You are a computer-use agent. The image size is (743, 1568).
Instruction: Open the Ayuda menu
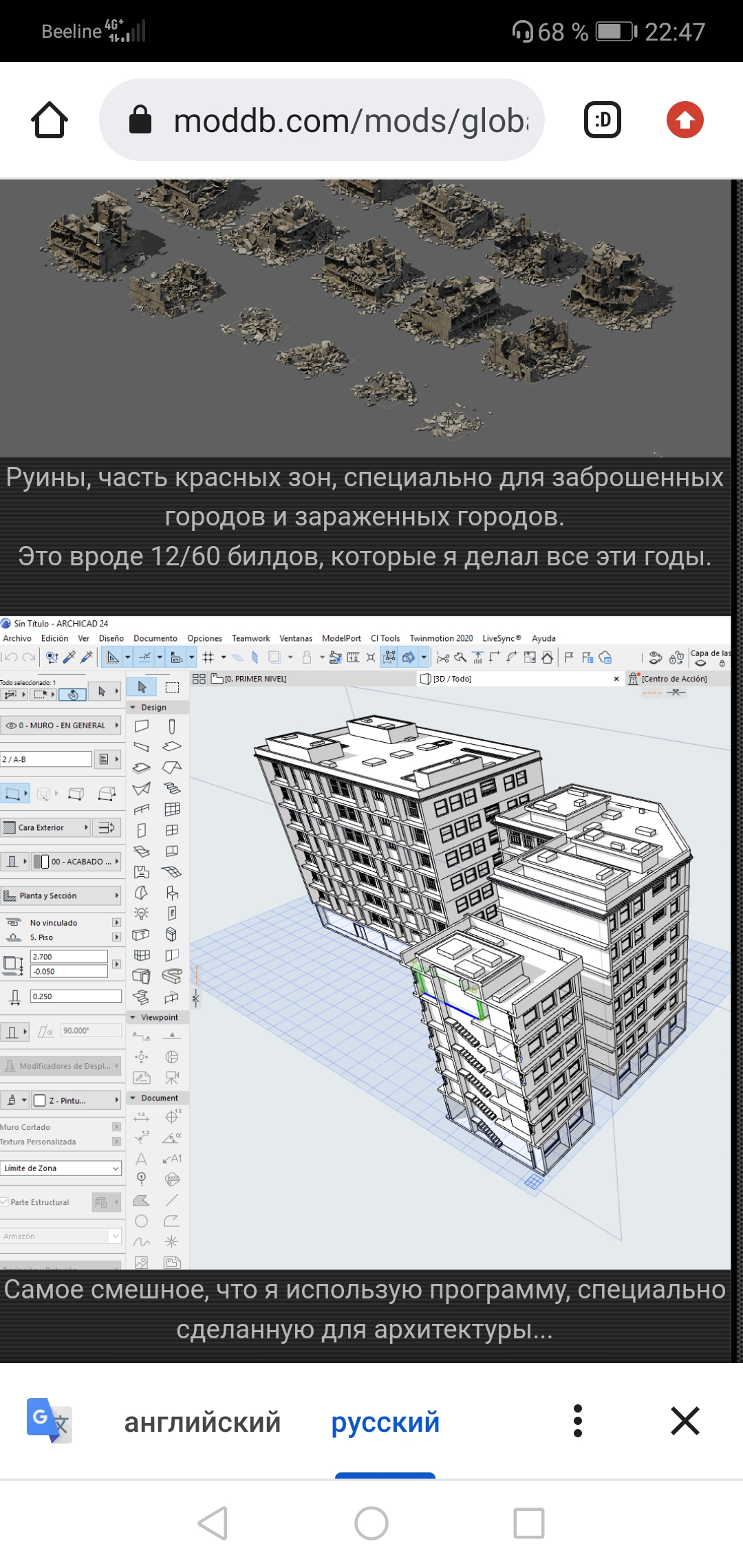pyautogui.click(x=543, y=638)
